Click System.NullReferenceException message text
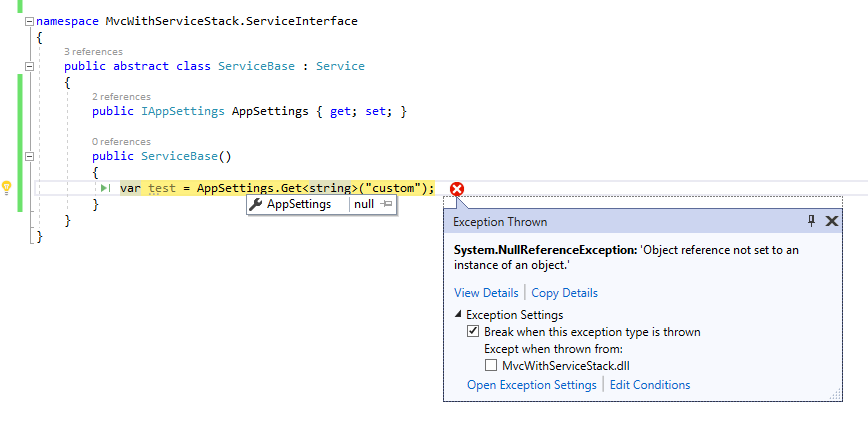The height and width of the screenshot is (447, 868). (x=626, y=257)
